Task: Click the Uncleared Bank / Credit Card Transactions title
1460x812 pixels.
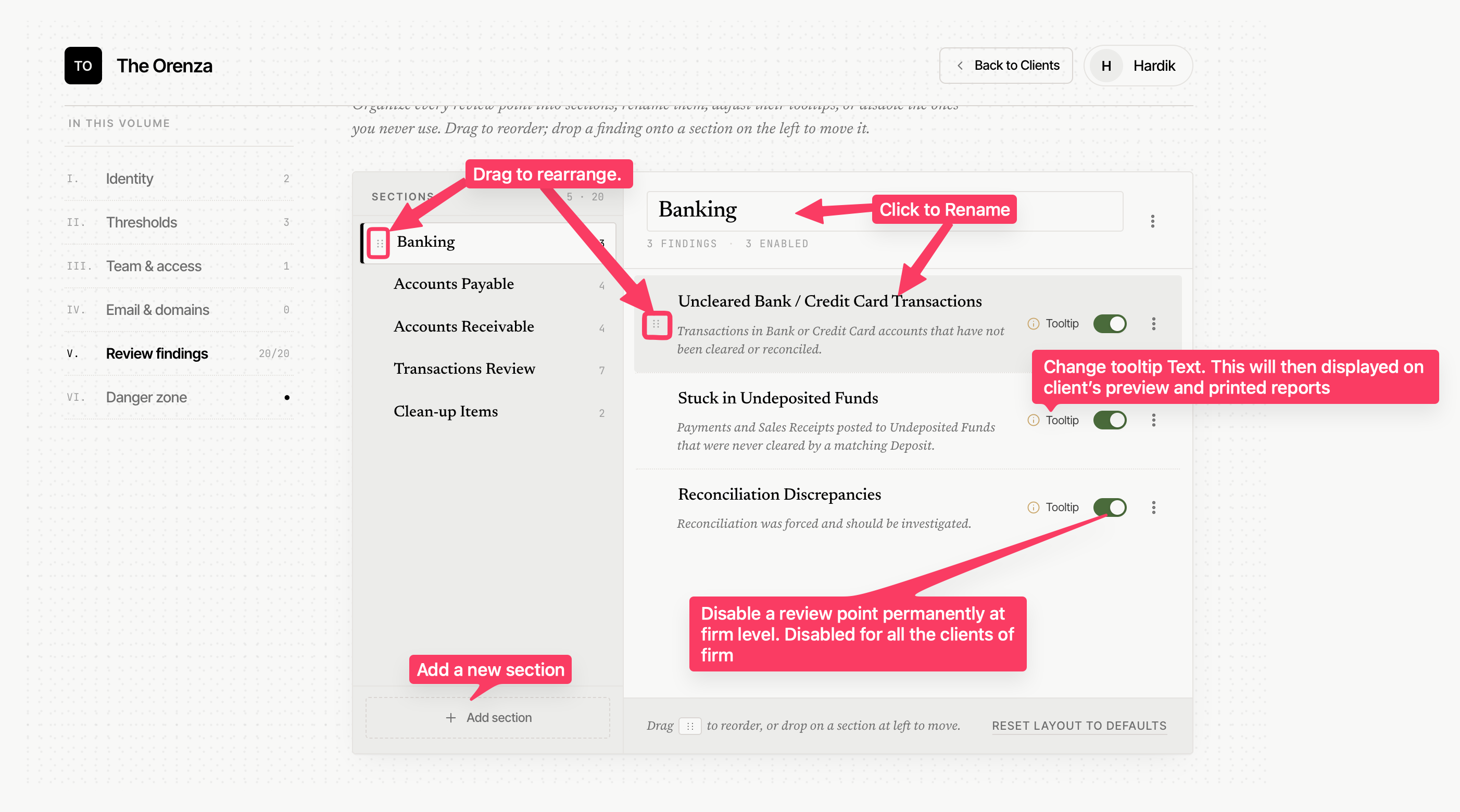Action: 829,301
